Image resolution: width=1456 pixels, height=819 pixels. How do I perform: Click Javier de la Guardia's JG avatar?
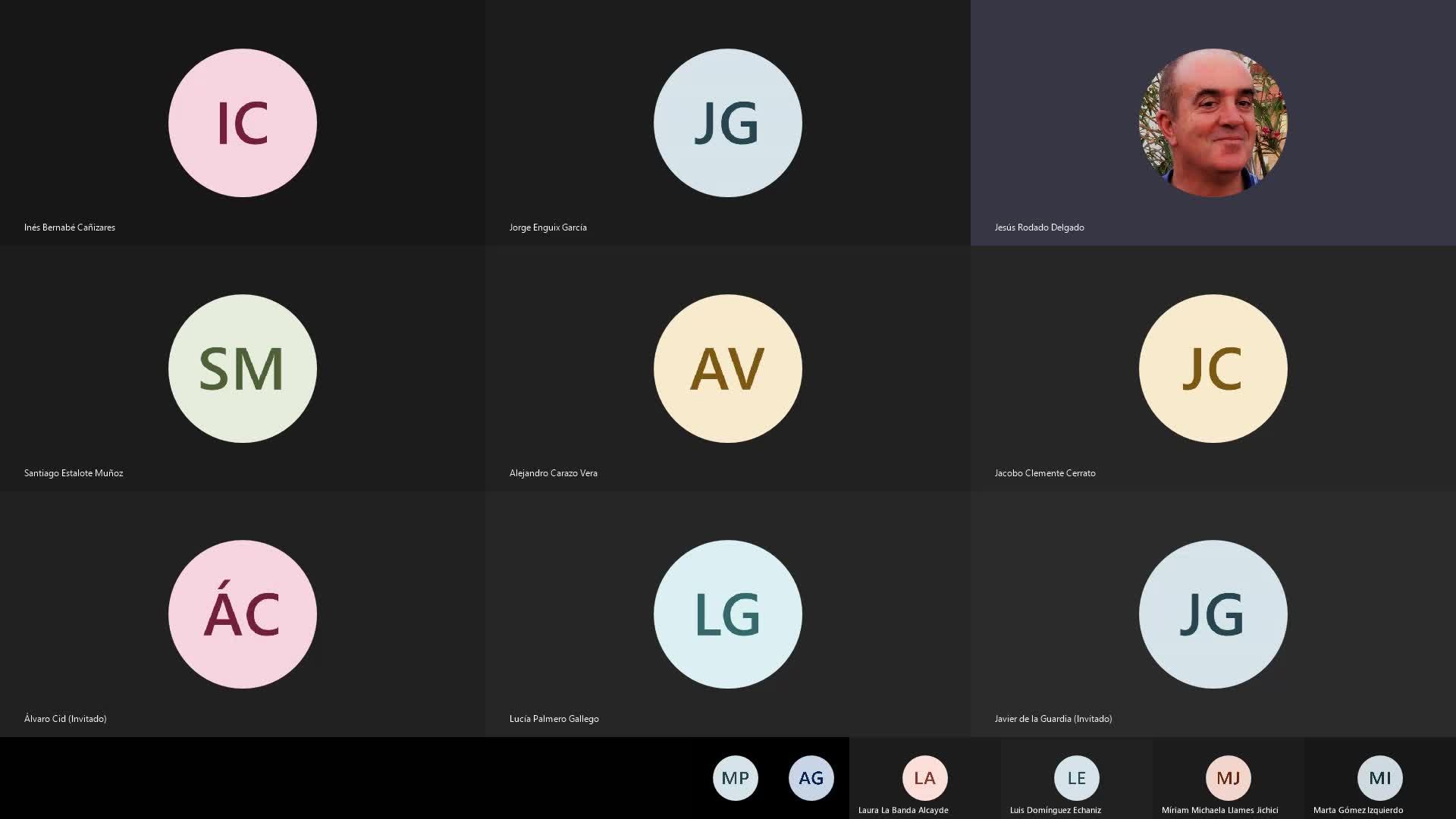click(1213, 614)
